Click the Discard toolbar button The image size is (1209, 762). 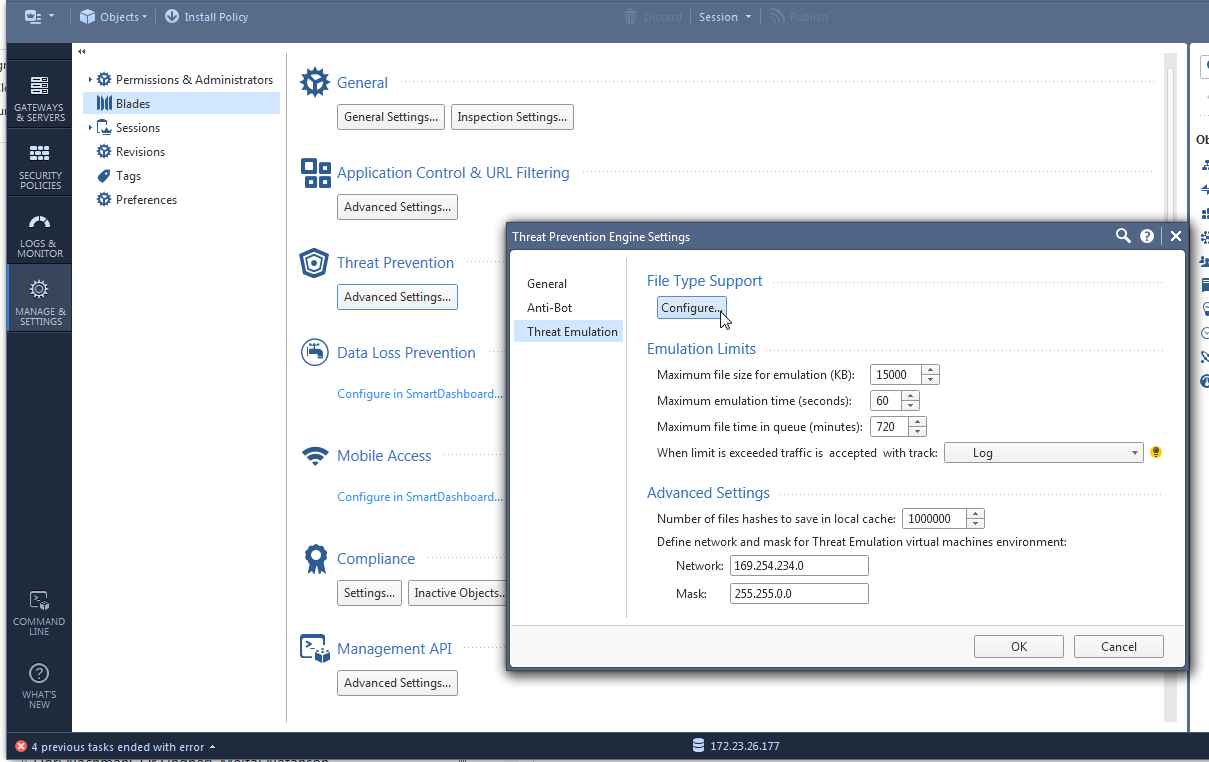coord(652,16)
